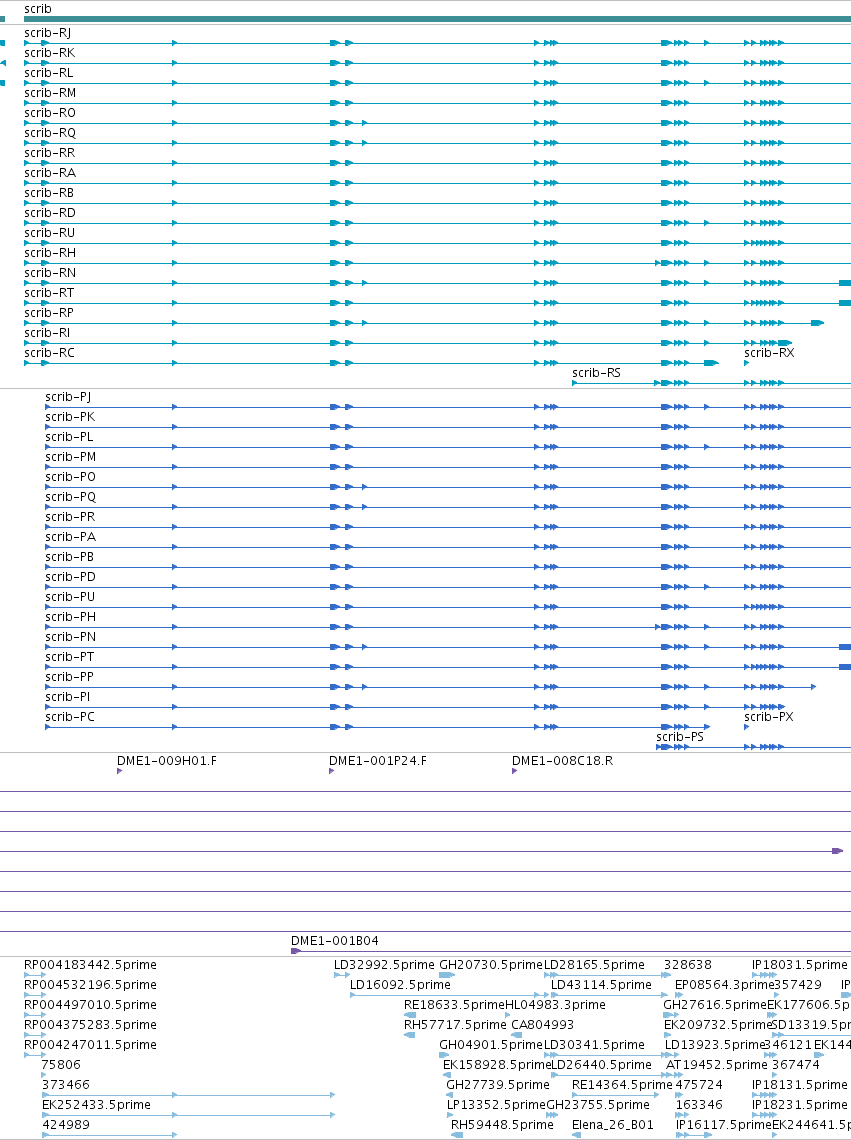Open protein scrib-PS label
This screenshot has height=1140, width=851.
coord(680,736)
